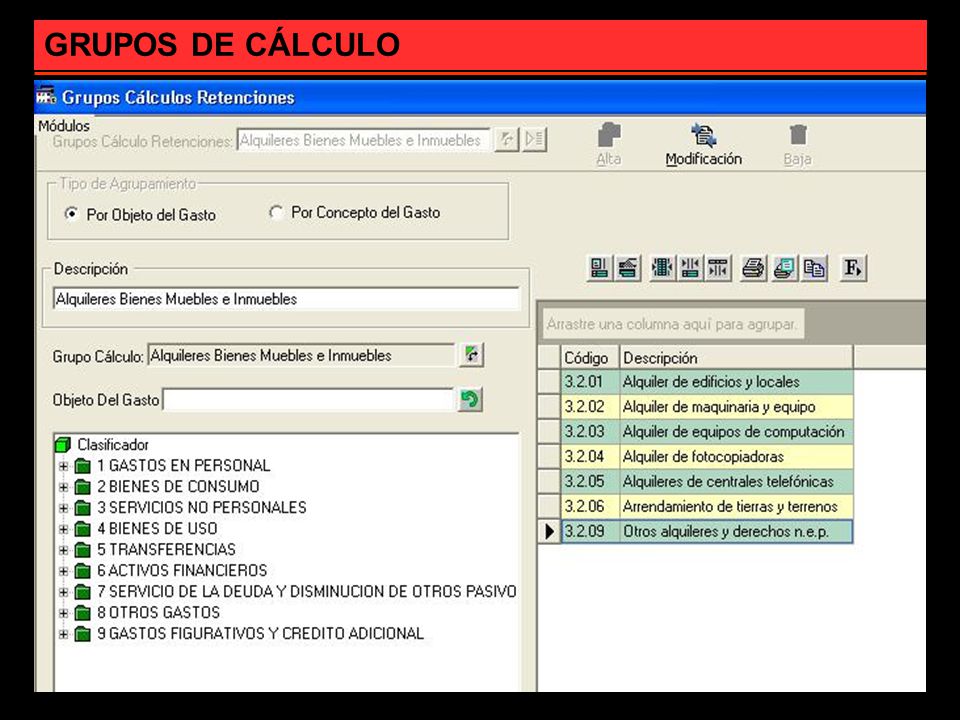Expand the 1 GASTOS EN PERSONAL node
960x720 pixels.
[x=63, y=467]
